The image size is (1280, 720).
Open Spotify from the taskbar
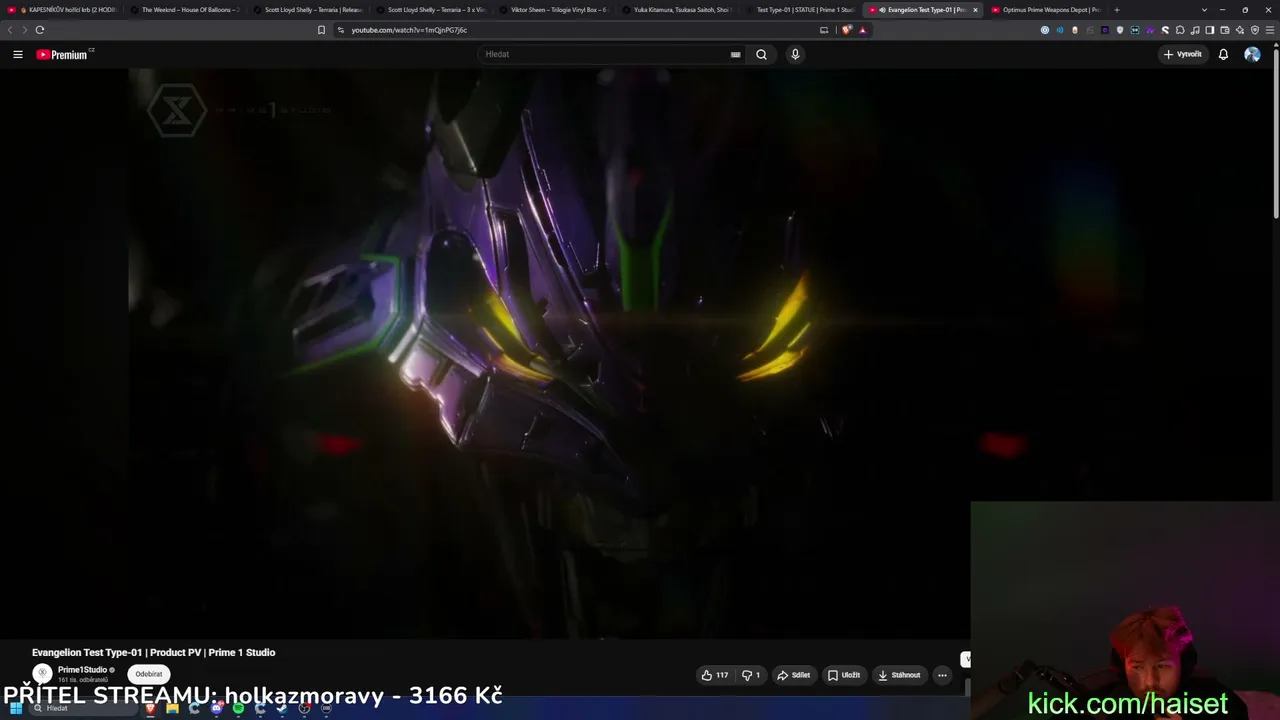(x=238, y=709)
